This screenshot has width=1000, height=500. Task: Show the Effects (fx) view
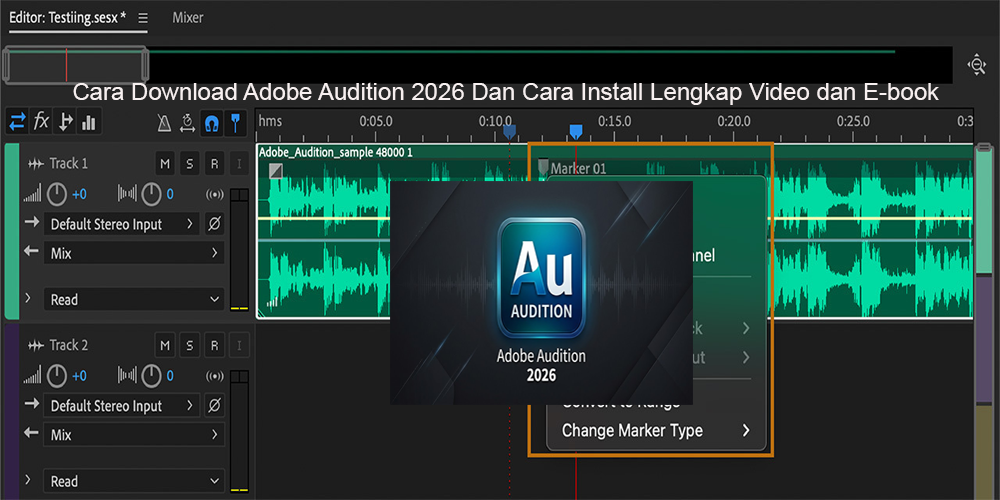pos(41,122)
